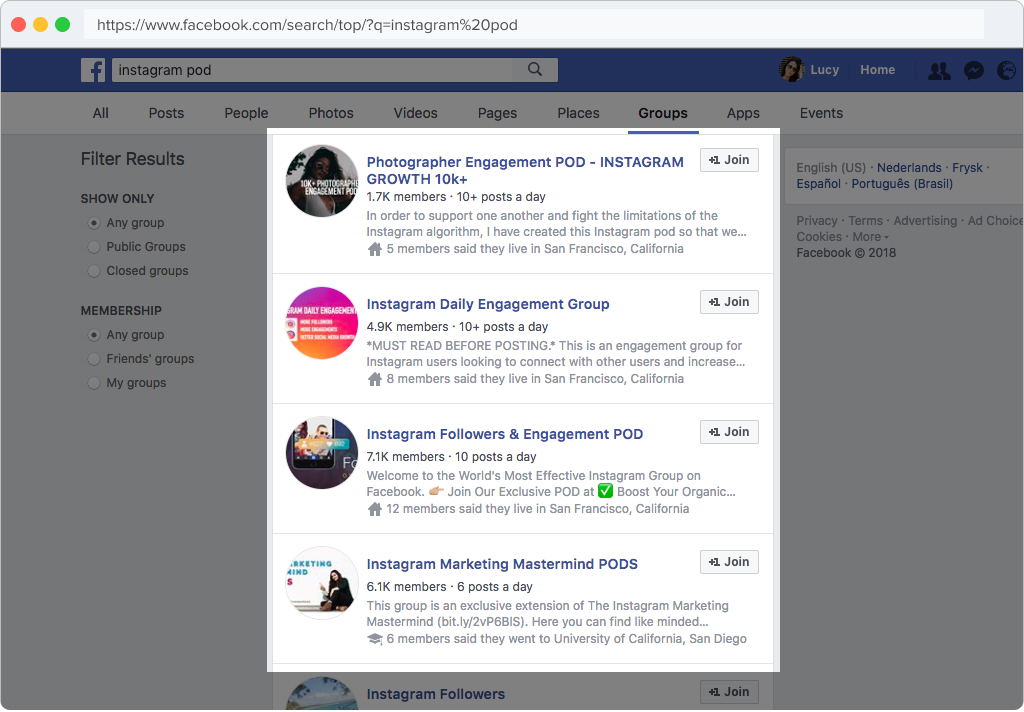
Task: Switch to the All tab
Action: [101, 113]
